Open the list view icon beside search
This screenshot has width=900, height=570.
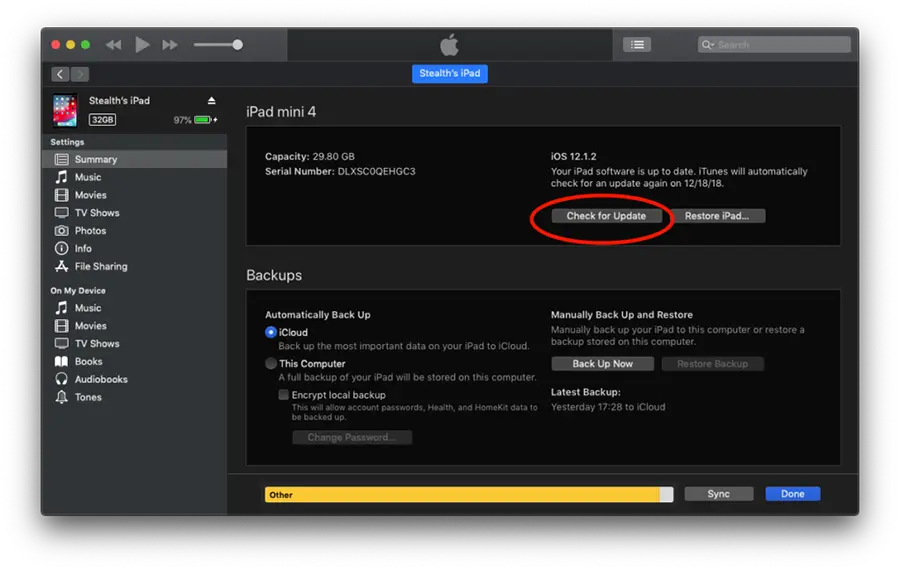[x=636, y=45]
